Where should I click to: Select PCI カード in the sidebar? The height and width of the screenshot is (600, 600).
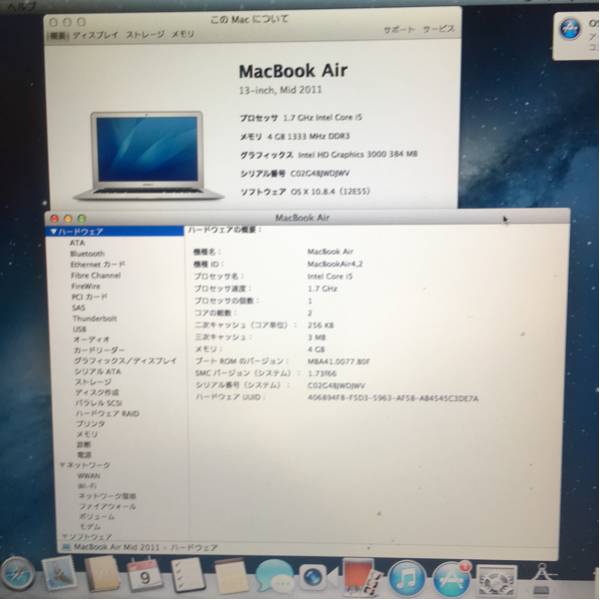coord(89,297)
